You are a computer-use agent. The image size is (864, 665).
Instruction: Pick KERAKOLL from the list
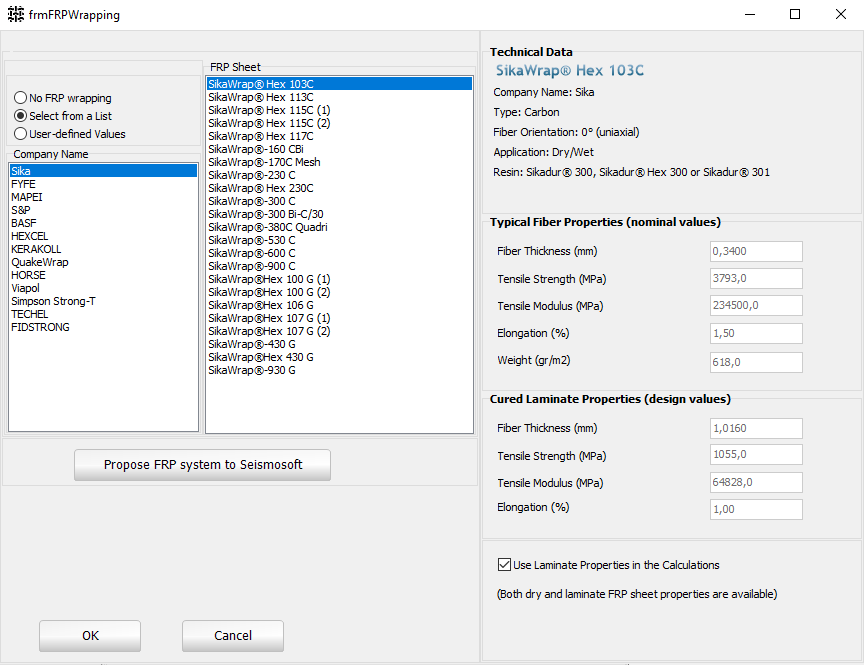(x=103, y=249)
